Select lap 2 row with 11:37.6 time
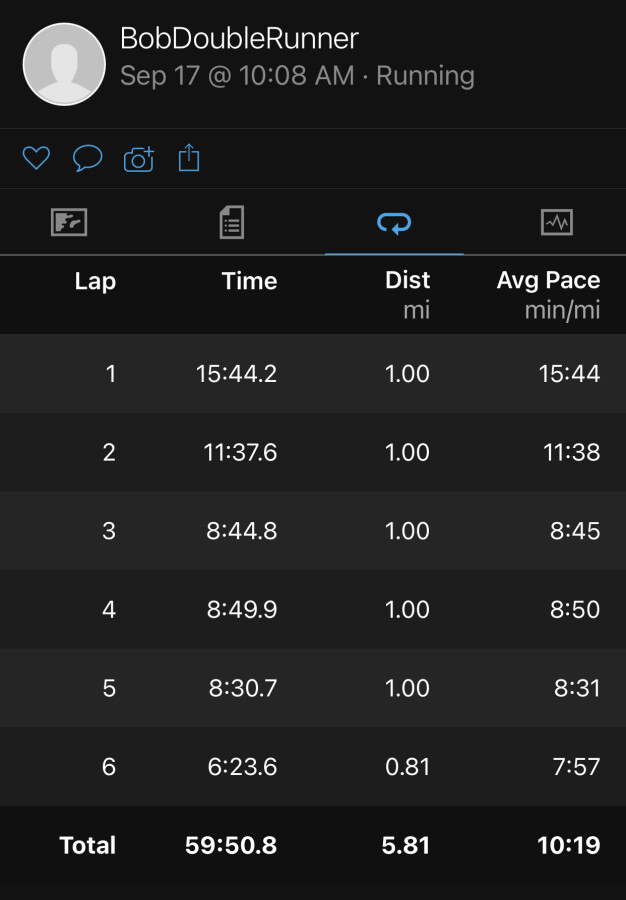Viewport: 626px width, 900px height. [313, 452]
